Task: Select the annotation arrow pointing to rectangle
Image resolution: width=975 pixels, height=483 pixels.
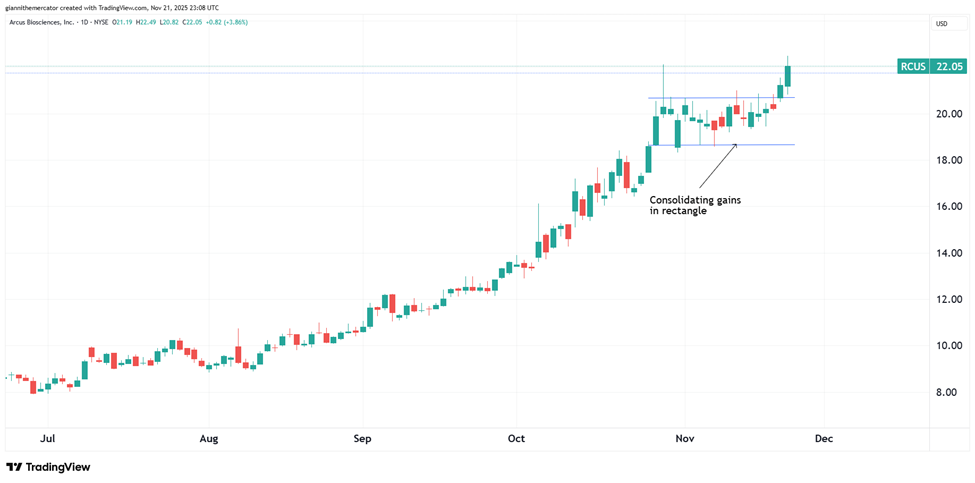Action: coord(717,165)
